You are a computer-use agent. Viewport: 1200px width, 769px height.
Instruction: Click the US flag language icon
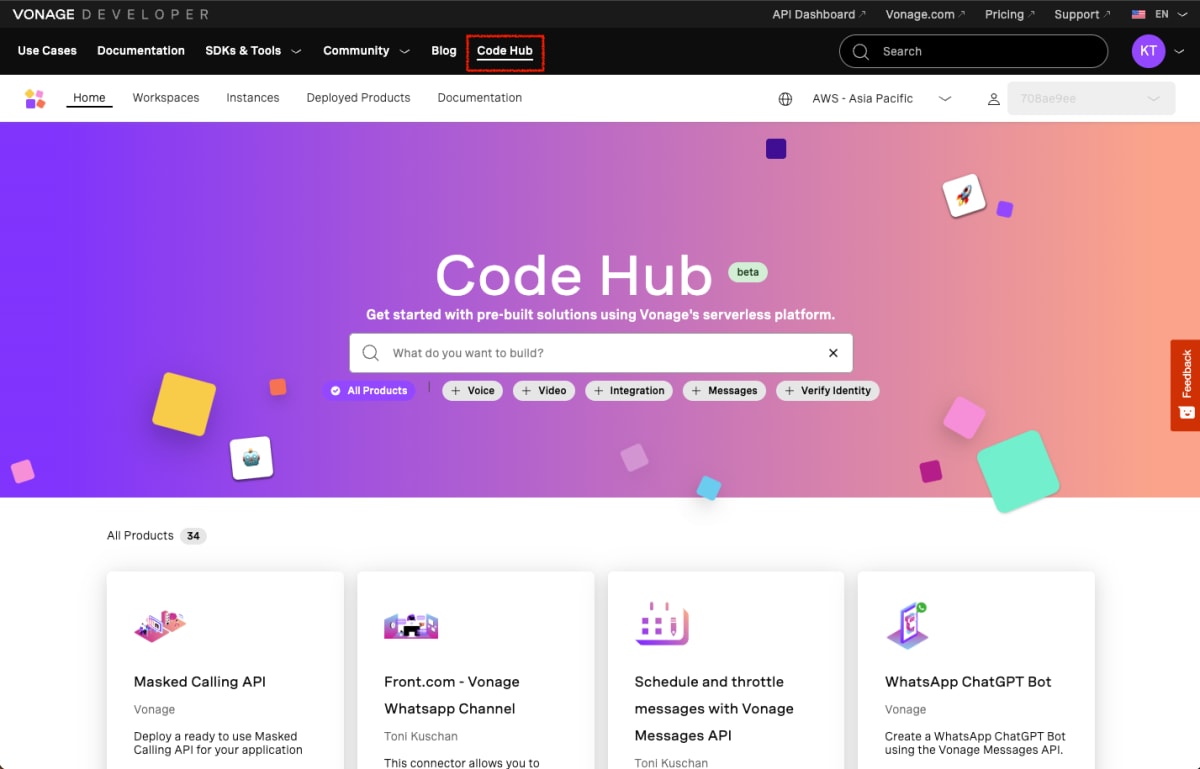point(1138,15)
